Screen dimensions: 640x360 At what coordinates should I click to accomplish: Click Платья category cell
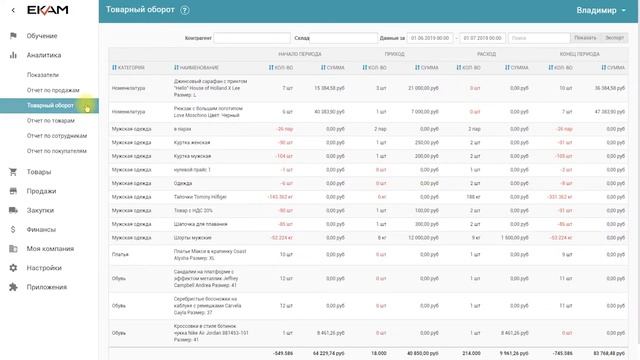pyautogui.click(x=120, y=254)
